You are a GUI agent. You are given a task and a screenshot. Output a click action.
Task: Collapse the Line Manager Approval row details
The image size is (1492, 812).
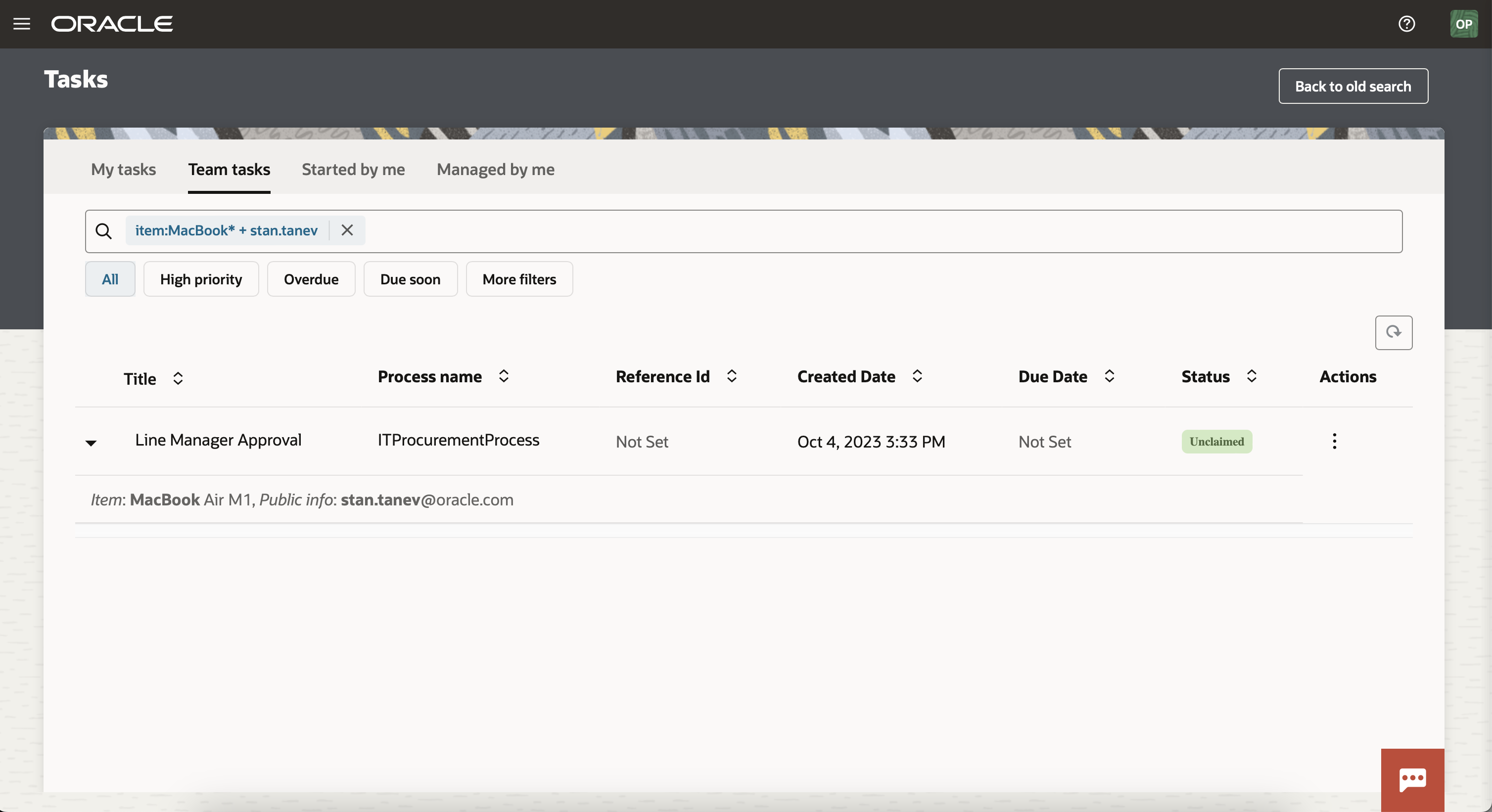92,443
